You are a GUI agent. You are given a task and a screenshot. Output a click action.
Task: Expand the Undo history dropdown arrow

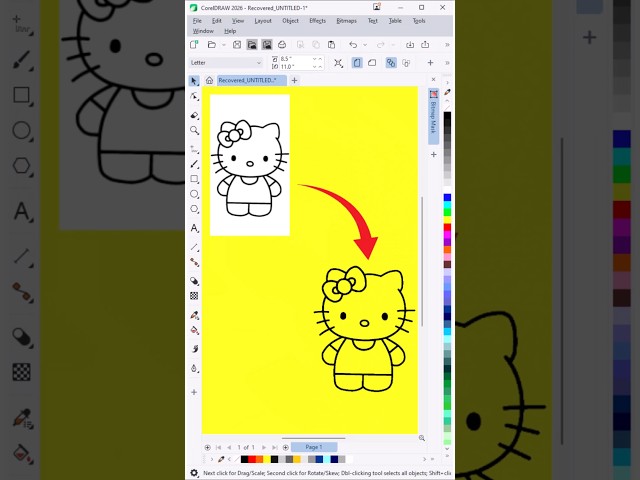coord(365,45)
